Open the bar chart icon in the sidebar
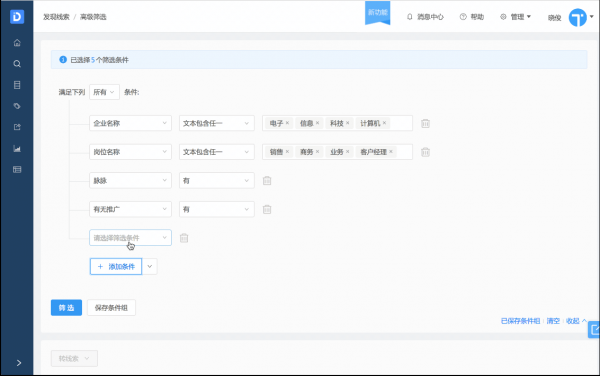Image resolution: width=600 pixels, height=376 pixels. tap(17, 148)
